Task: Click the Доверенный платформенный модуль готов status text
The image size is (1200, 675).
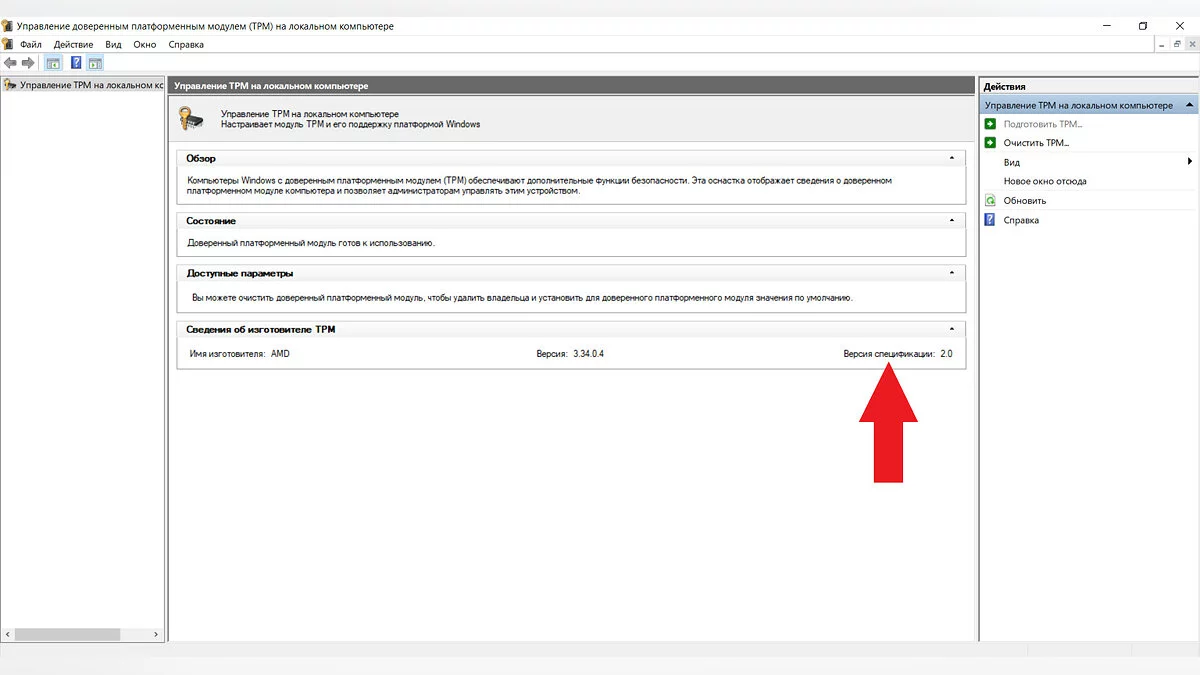Action: 312,243
